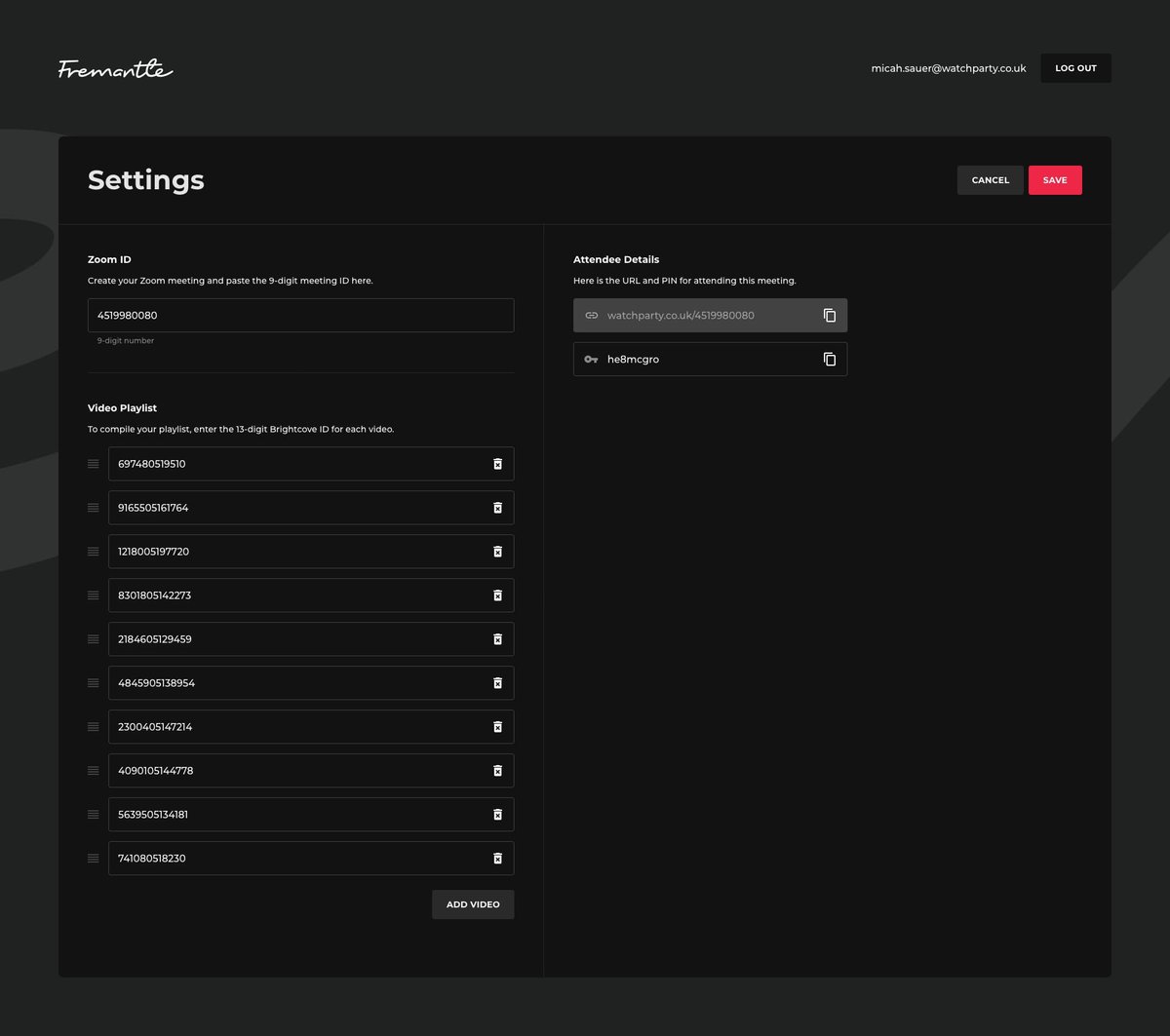Image resolution: width=1170 pixels, height=1036 pixels.
Task: Grab drag handle for video 5639505134181
Action: pyautogui.click(x=94, y=815)
